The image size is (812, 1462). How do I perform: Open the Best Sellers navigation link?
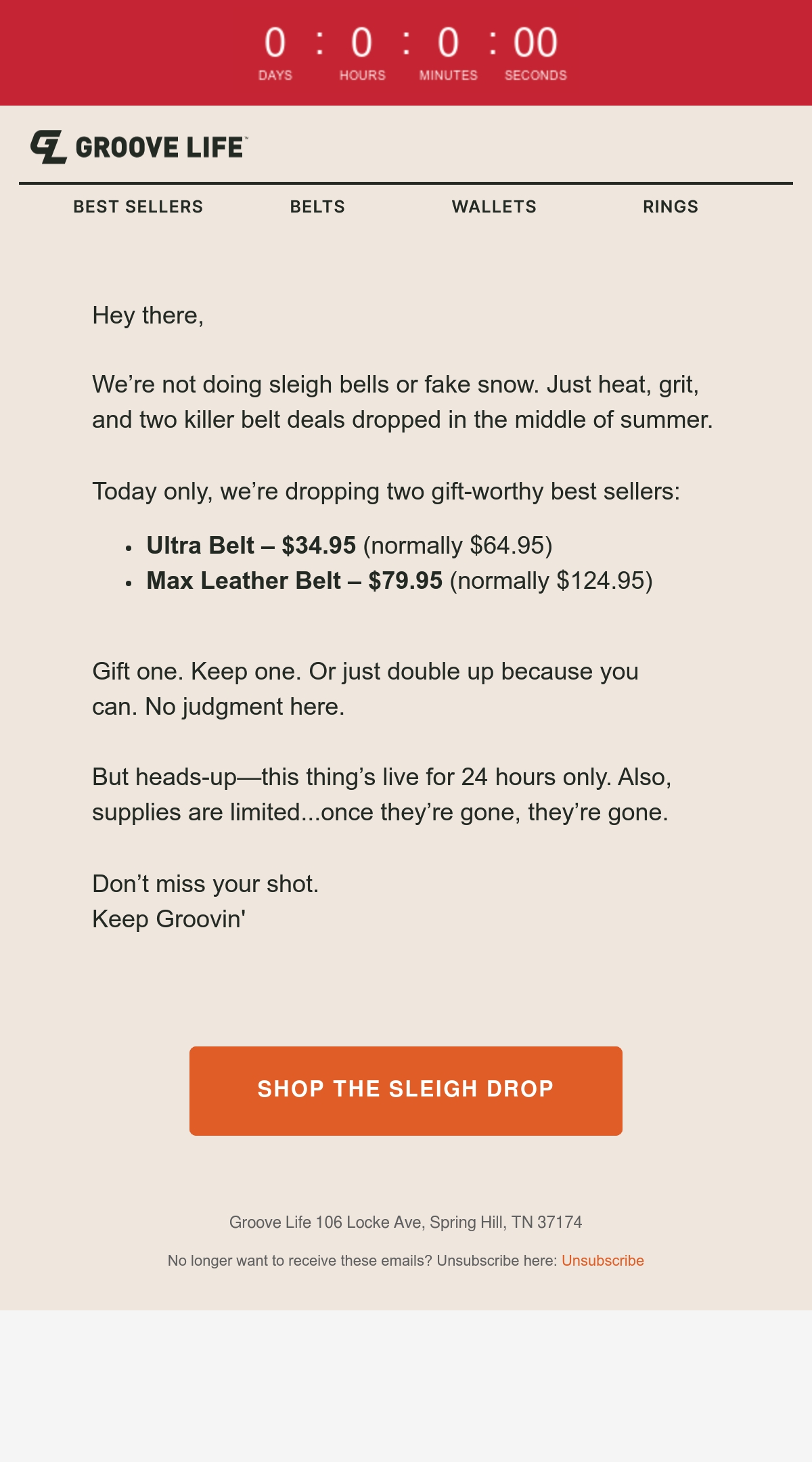coord(138,206)
